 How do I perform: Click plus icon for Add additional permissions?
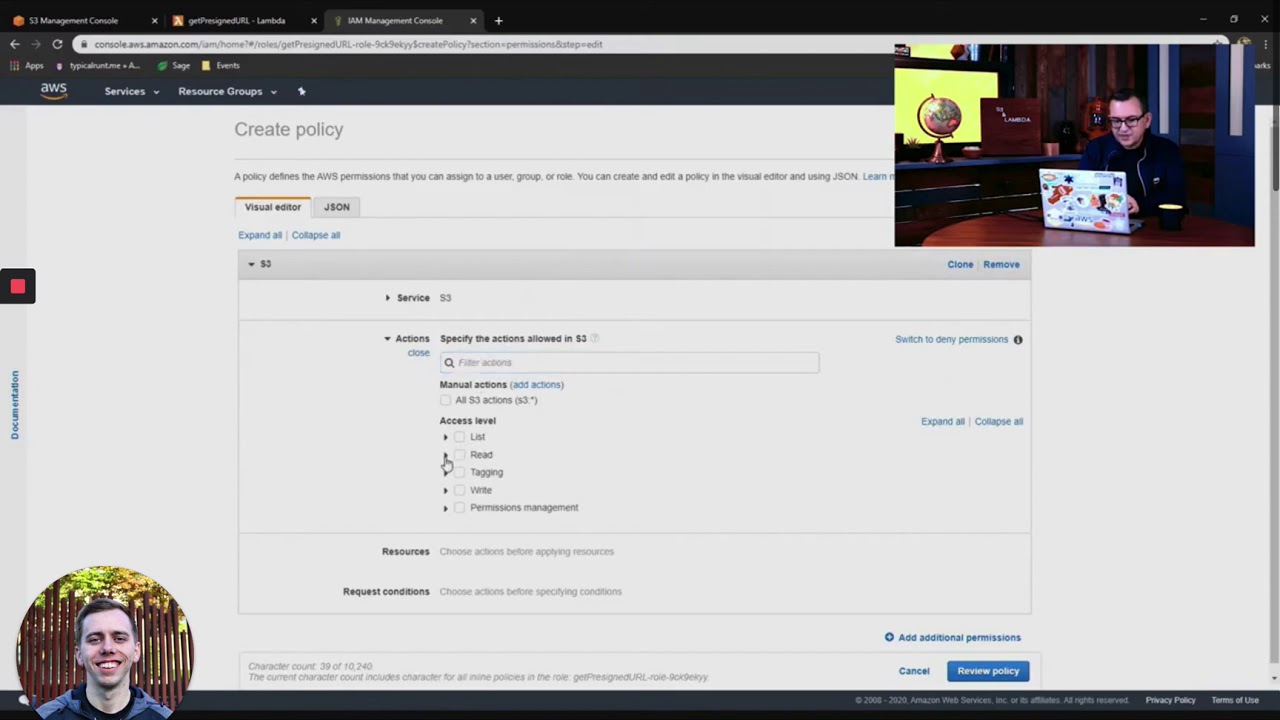pos(889,637)
